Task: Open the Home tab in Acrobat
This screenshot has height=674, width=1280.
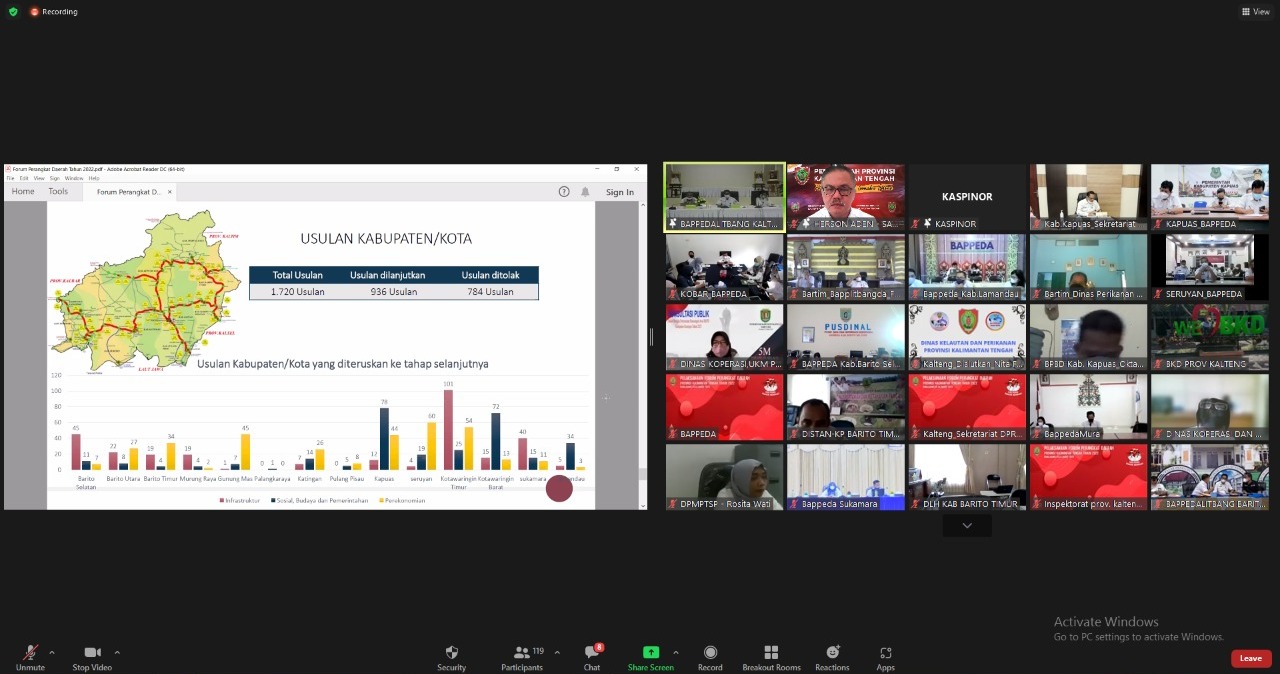Action: [22, 192]
